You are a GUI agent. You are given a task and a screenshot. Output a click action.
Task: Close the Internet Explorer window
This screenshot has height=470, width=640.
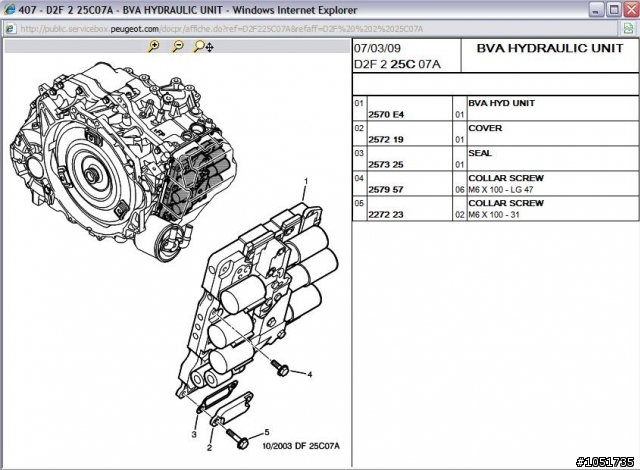(x=631, y=10)
